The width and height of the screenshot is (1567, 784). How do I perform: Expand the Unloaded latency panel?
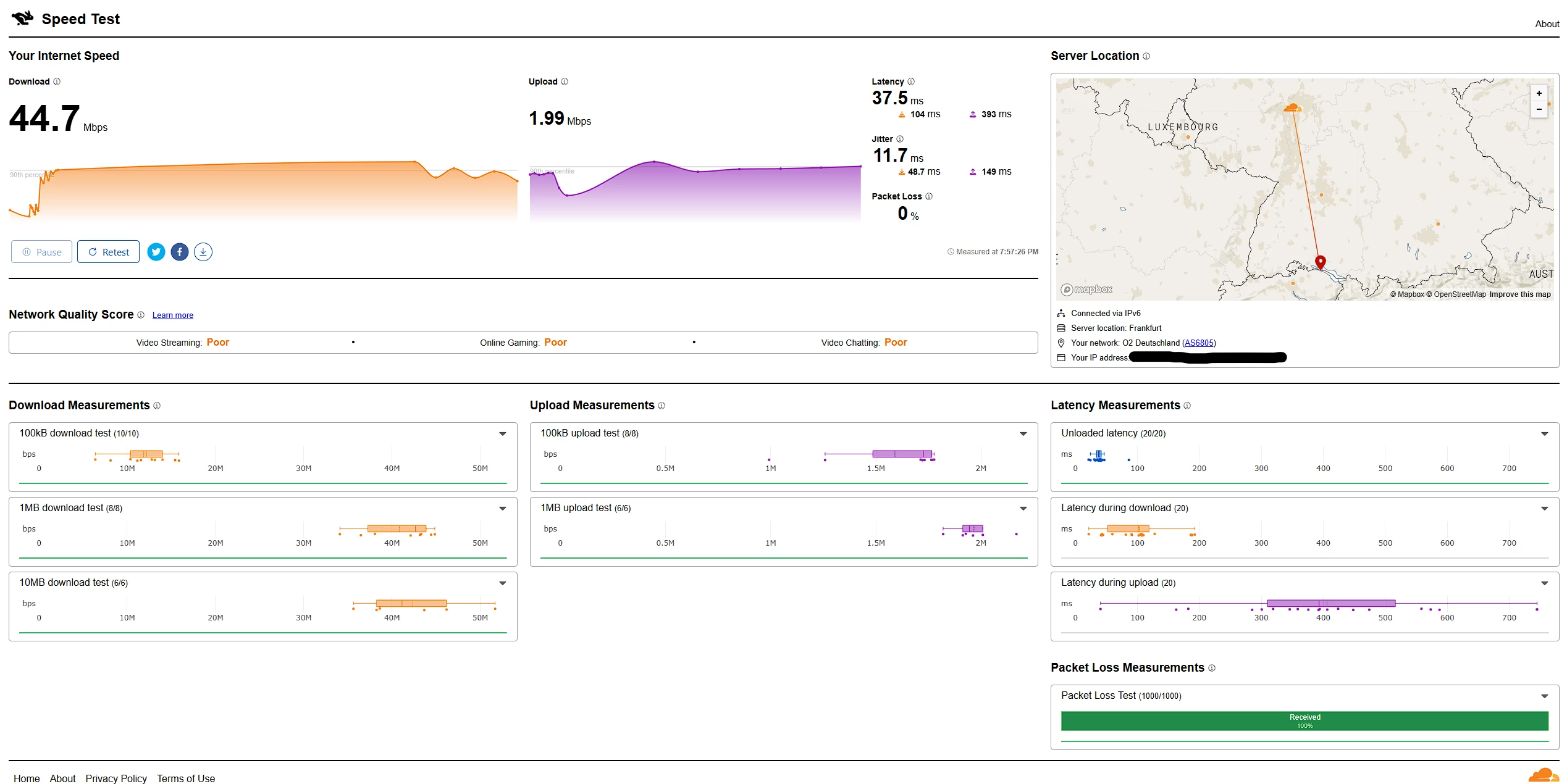[1545, 434]
